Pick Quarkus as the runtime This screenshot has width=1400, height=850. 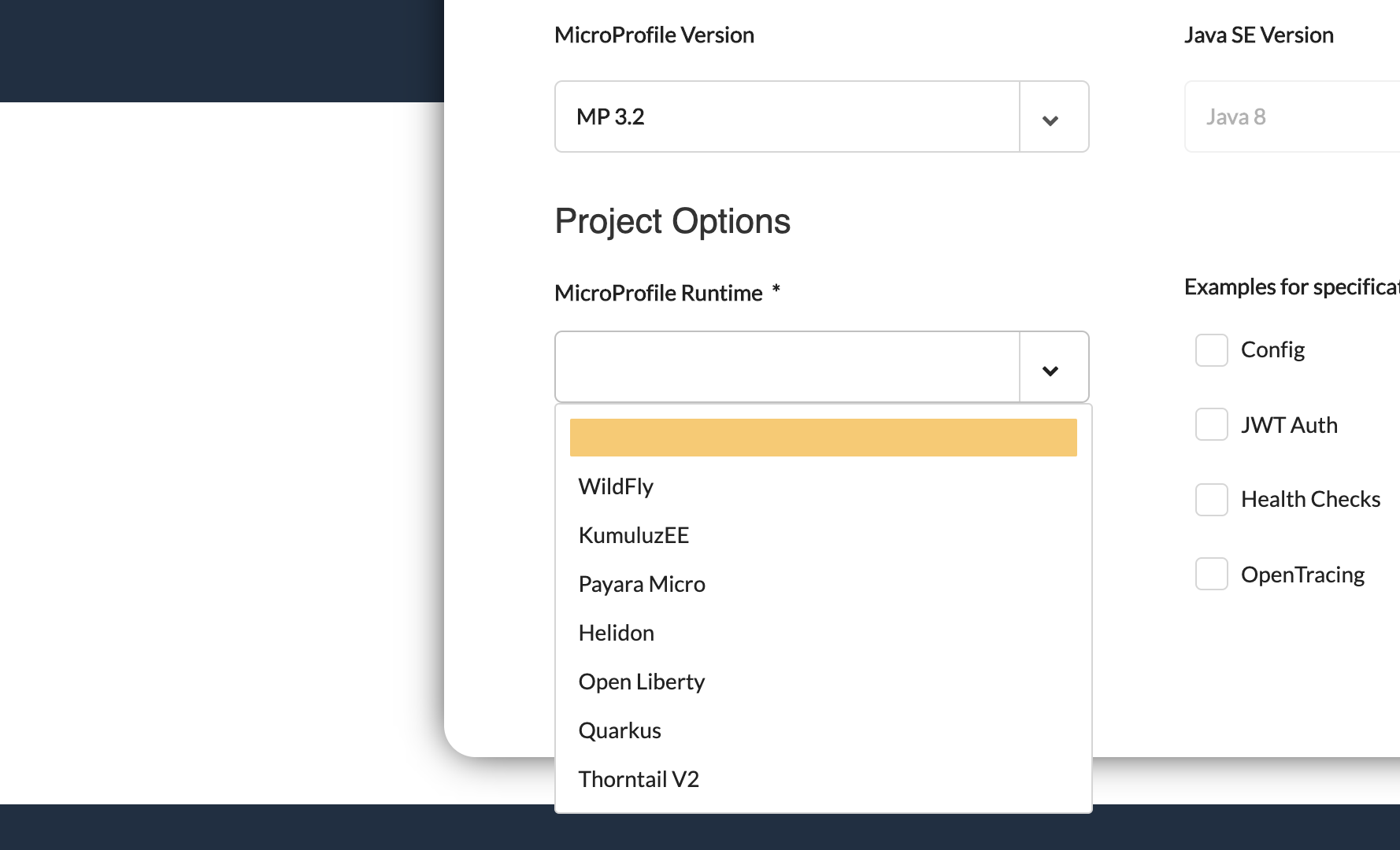pos(823,730)
